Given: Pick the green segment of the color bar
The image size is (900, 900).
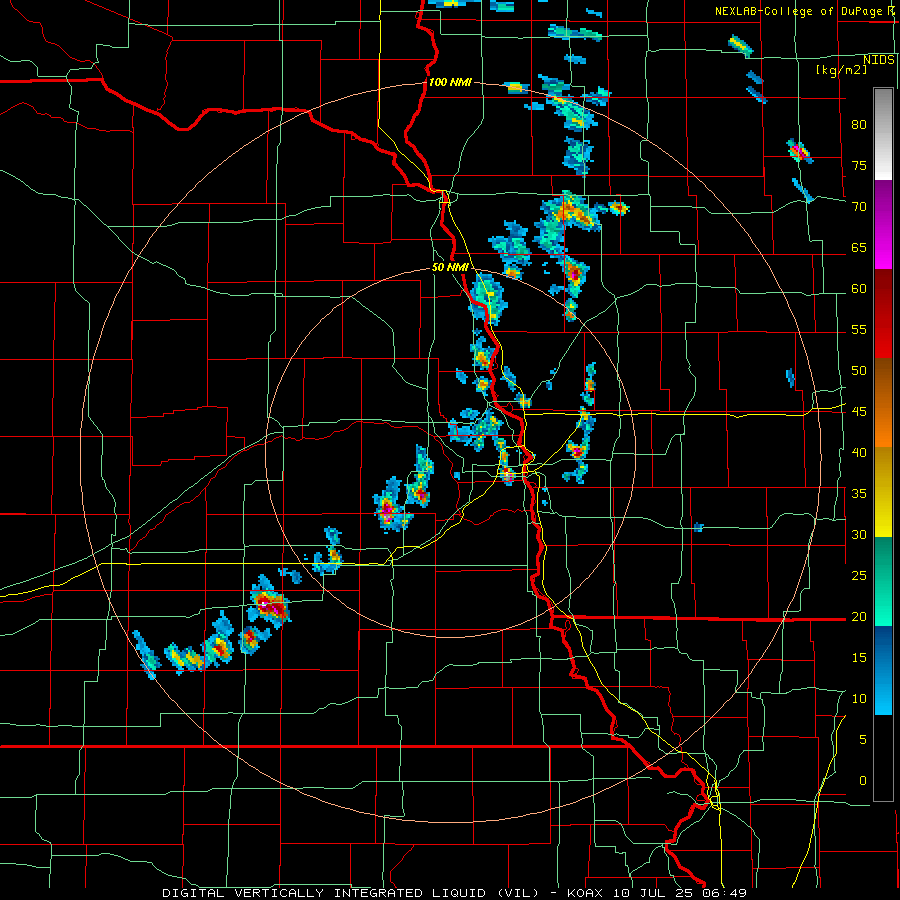Looking at the screenshot, I should pos(883,581).
